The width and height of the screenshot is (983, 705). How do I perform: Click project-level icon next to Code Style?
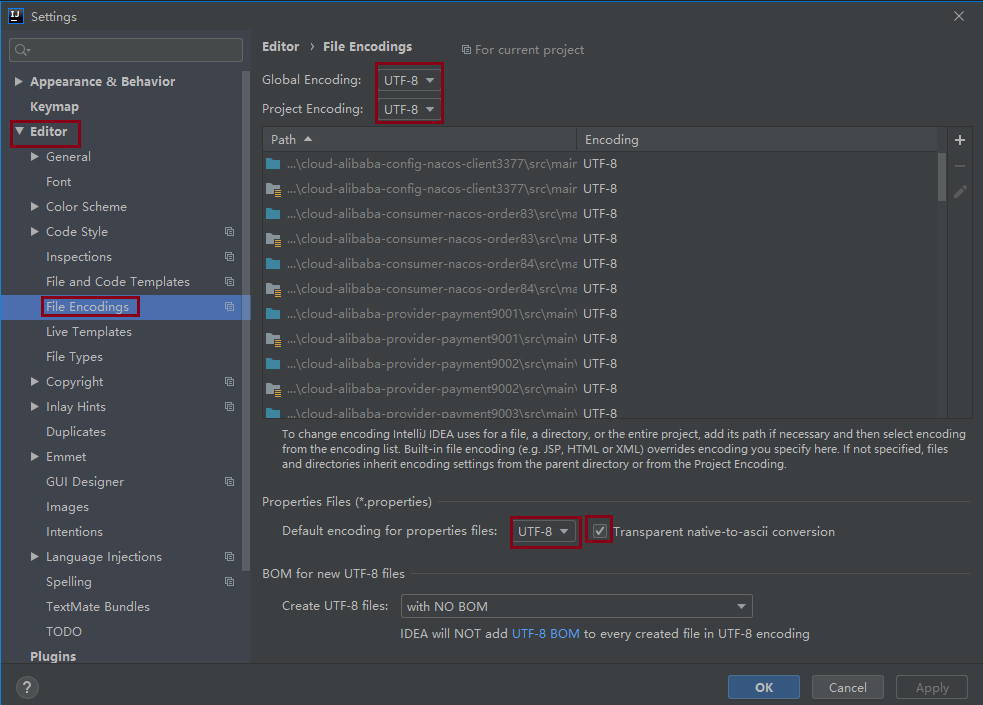click(229, 232)
